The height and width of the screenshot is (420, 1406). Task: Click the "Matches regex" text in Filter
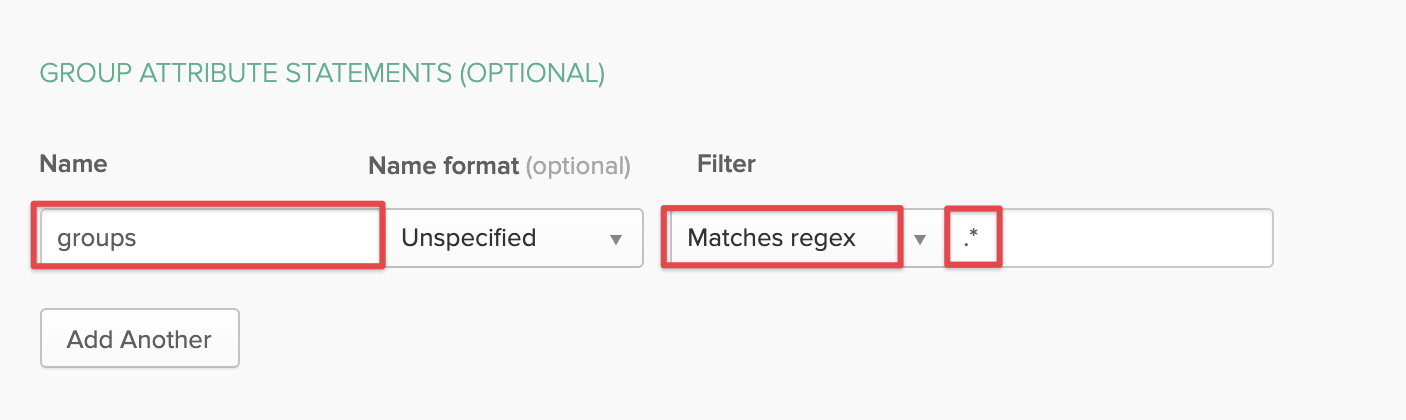pyautogui.click(x=771, y=238)
